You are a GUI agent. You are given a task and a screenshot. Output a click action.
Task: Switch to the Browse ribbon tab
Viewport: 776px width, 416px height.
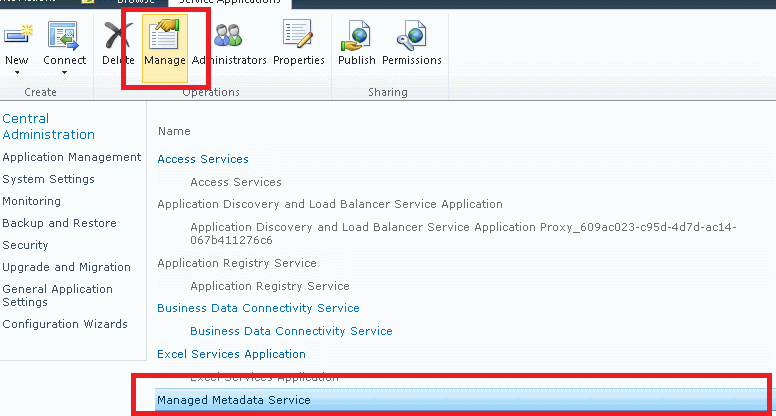(x=136, y=2)
